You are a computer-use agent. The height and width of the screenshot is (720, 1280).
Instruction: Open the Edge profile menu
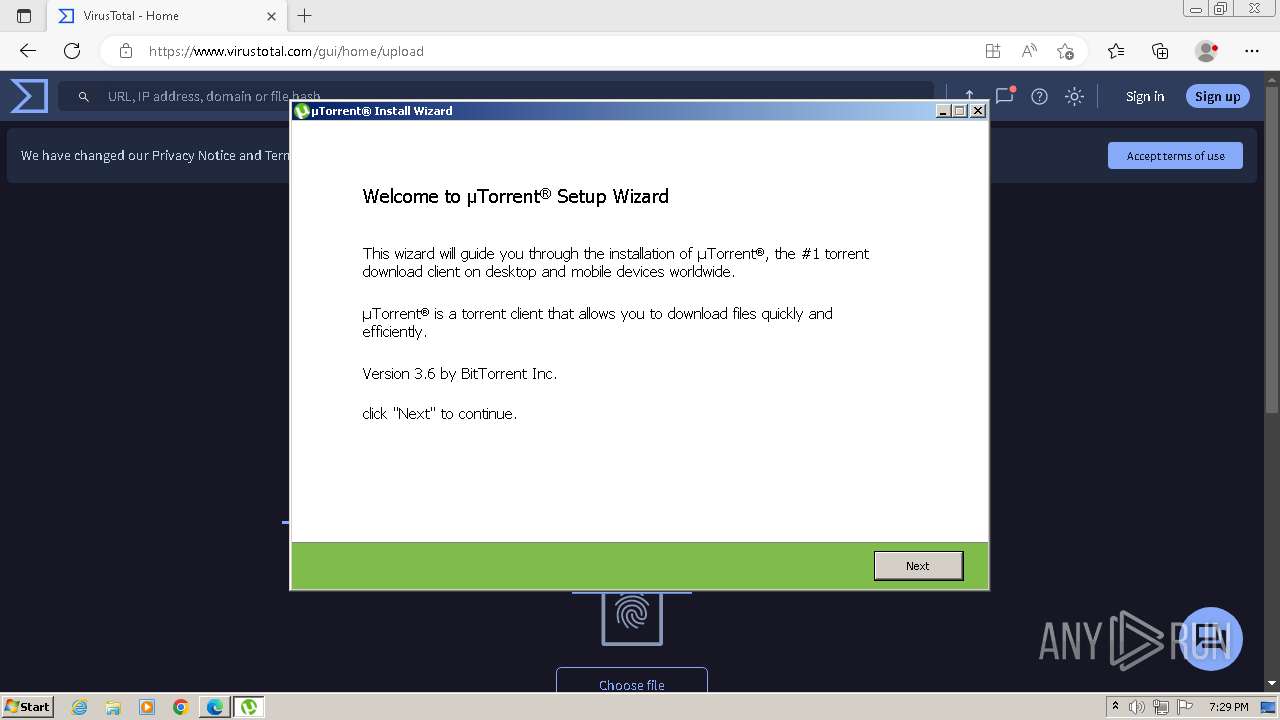1207,51
